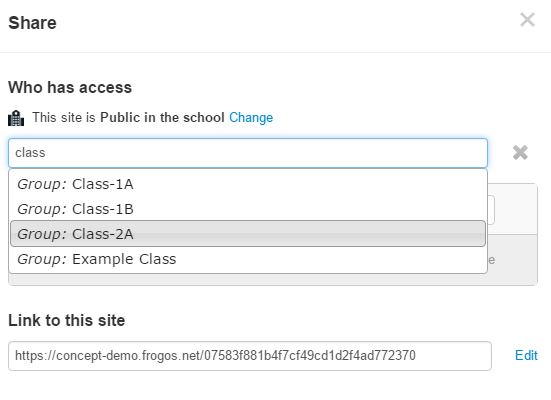
Task: Click the school building icon
Action: click(x=16, y=118)
